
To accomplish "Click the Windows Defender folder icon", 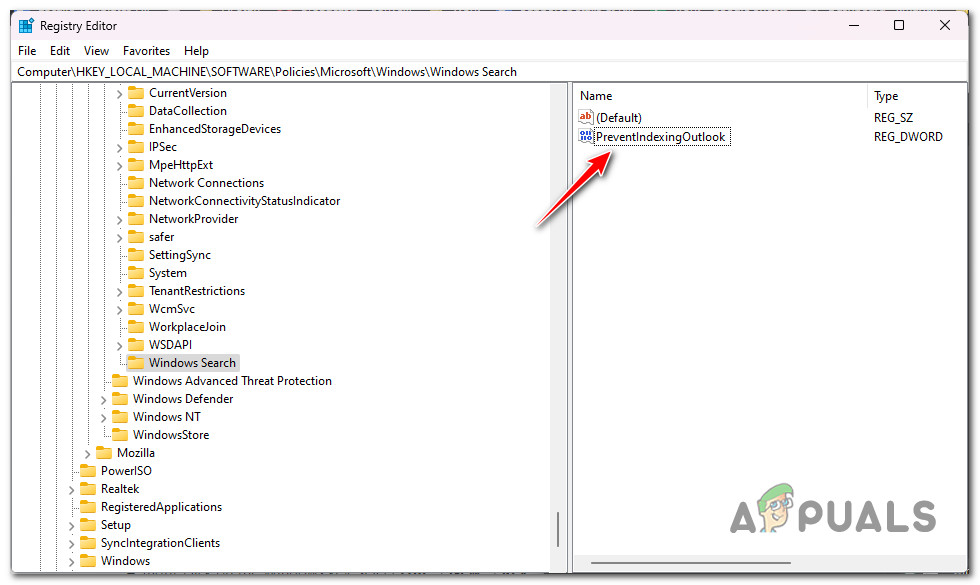I will coord(120,399).
